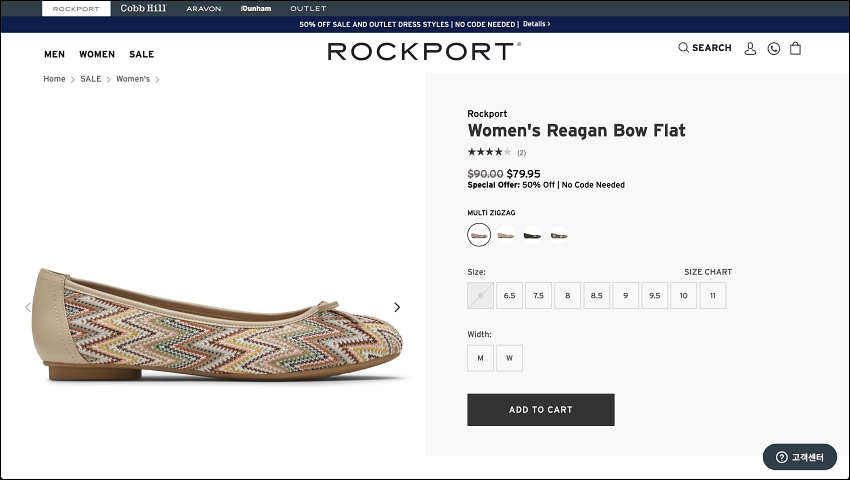Select size 7.5
Screen dimensions: 850x480
[538, 296]
